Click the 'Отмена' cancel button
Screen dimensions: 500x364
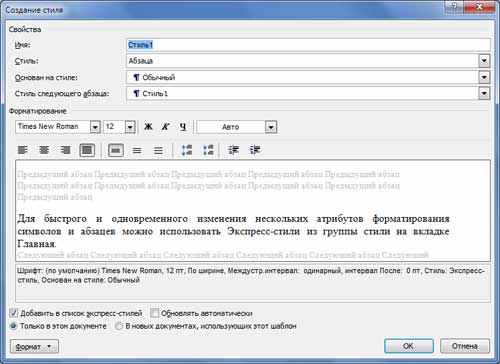pyautogui.click(x=465, y=346)
